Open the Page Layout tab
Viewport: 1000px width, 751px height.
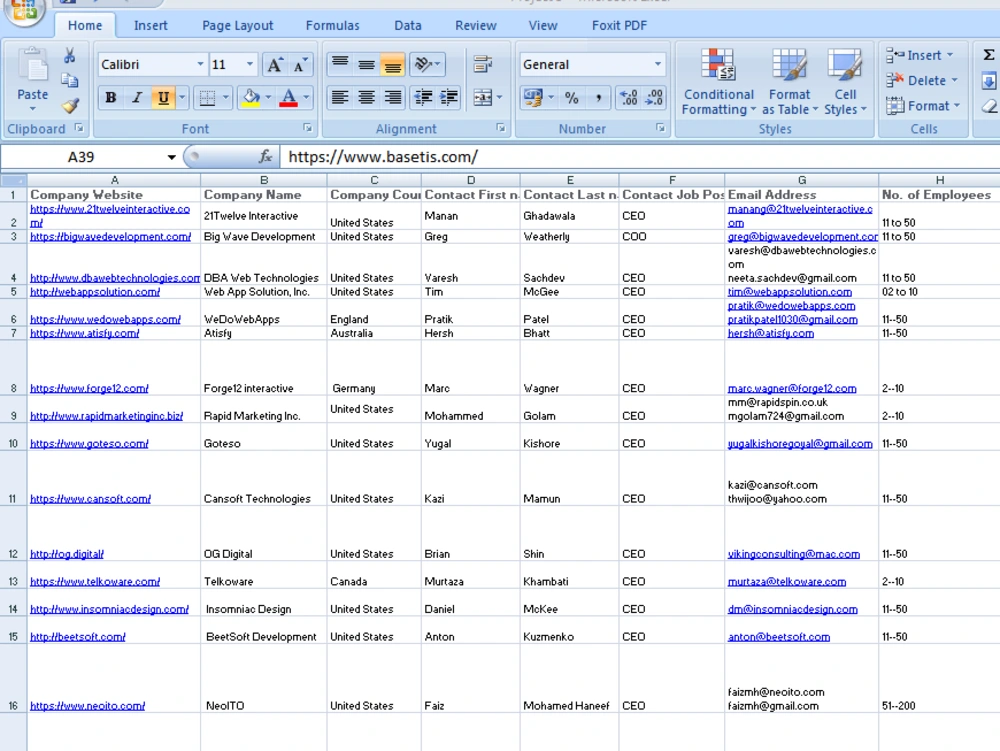point(237,26)
